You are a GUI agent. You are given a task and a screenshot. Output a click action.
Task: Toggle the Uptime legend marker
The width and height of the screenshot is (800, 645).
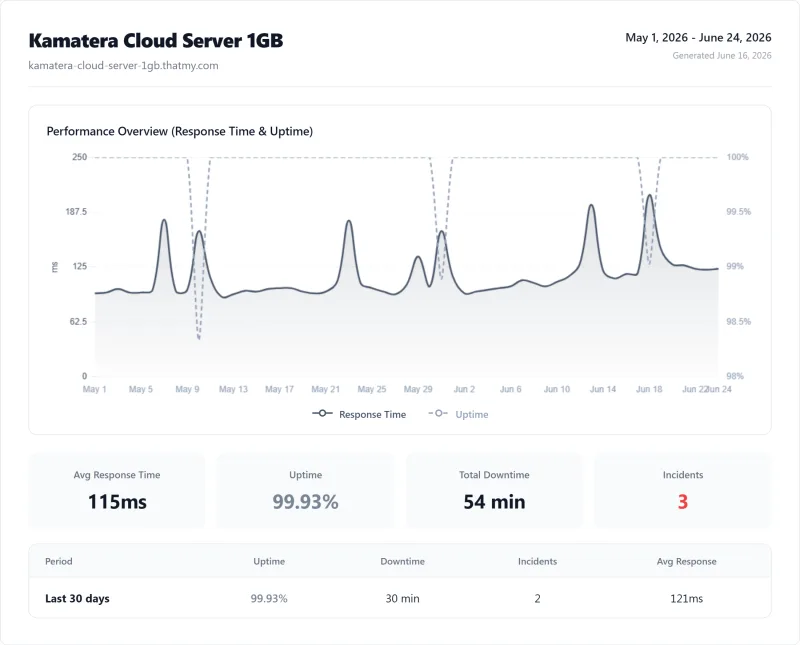[438, 413]
